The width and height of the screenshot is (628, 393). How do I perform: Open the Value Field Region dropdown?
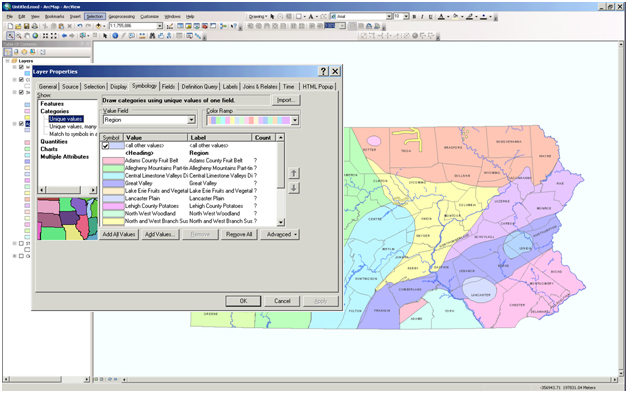[x=191, y=120]
